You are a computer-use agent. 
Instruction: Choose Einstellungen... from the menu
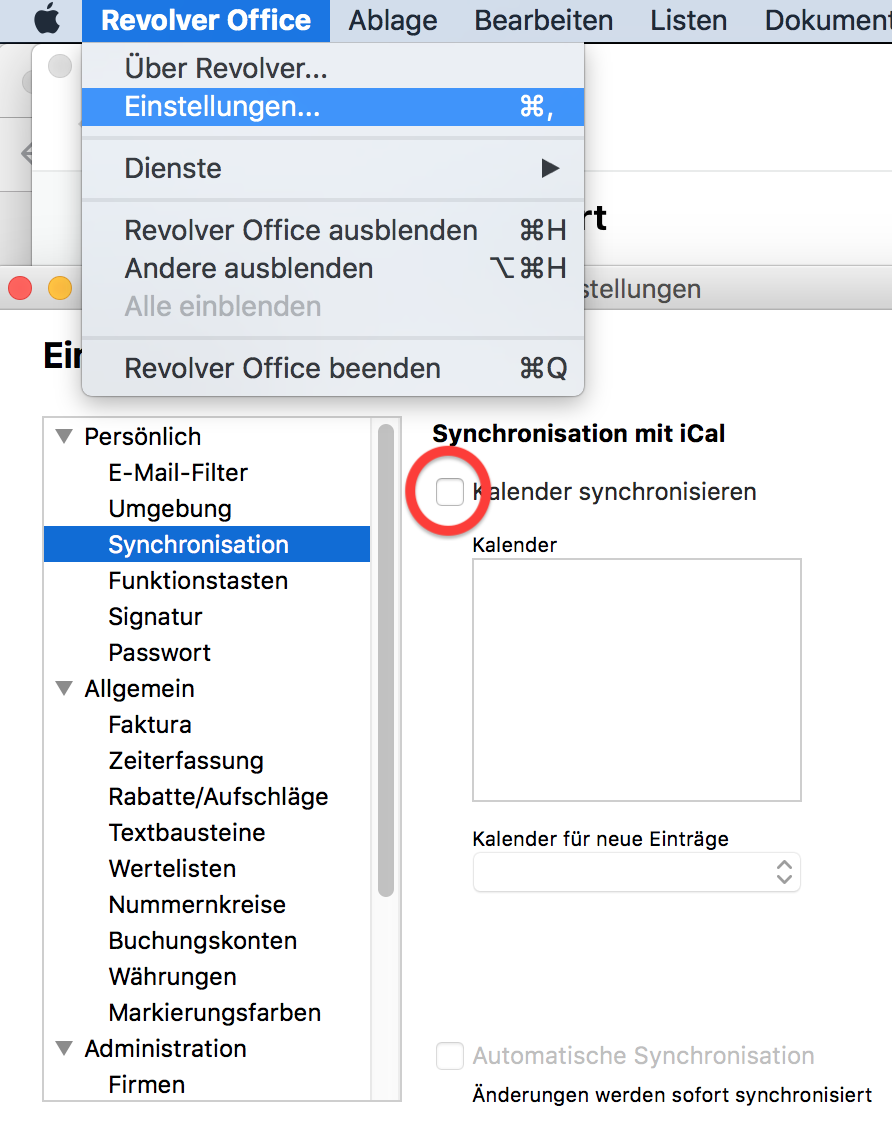(x=222, y=107)
